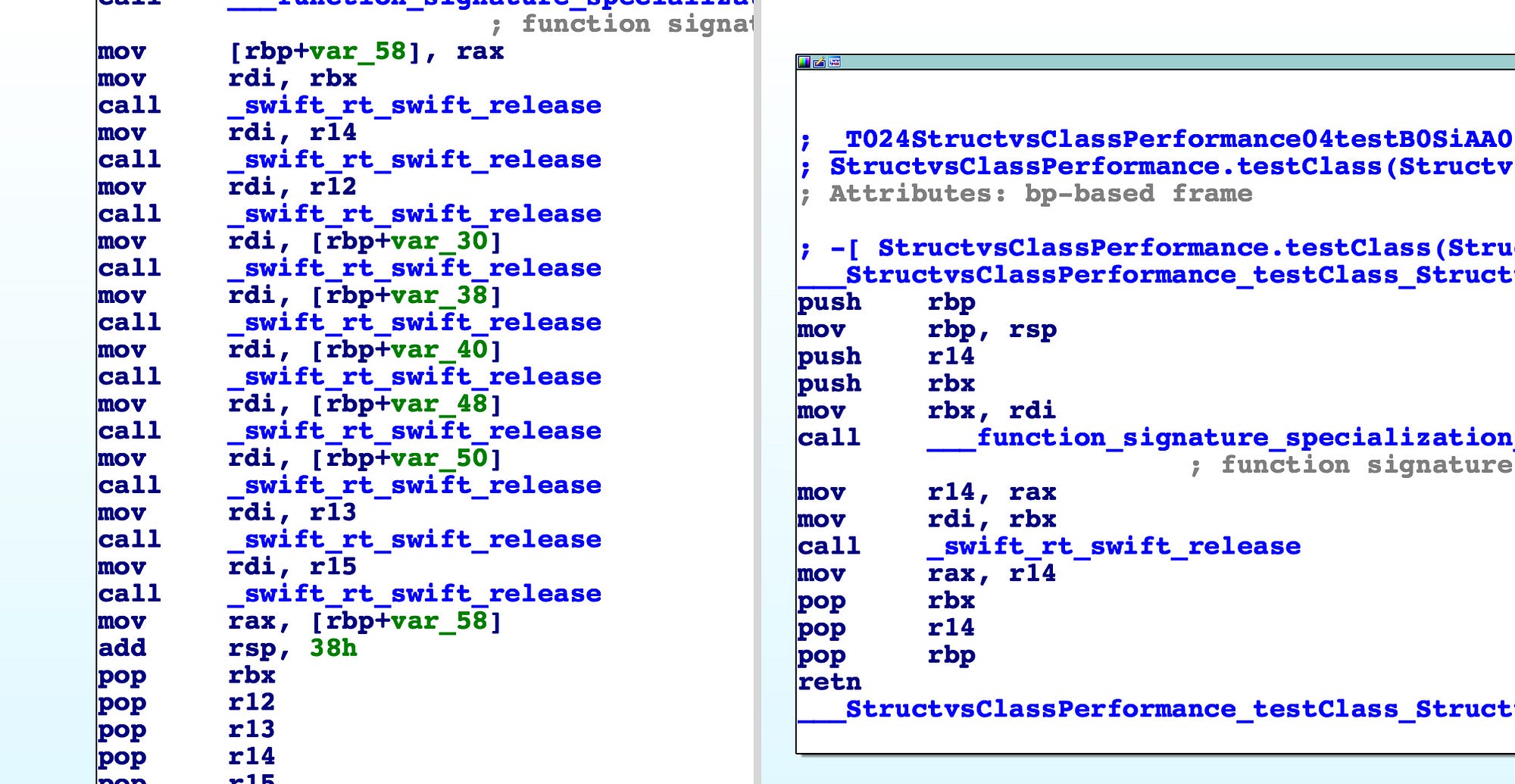Click the 'mov r14, rax' instruction

pos(927,493)
